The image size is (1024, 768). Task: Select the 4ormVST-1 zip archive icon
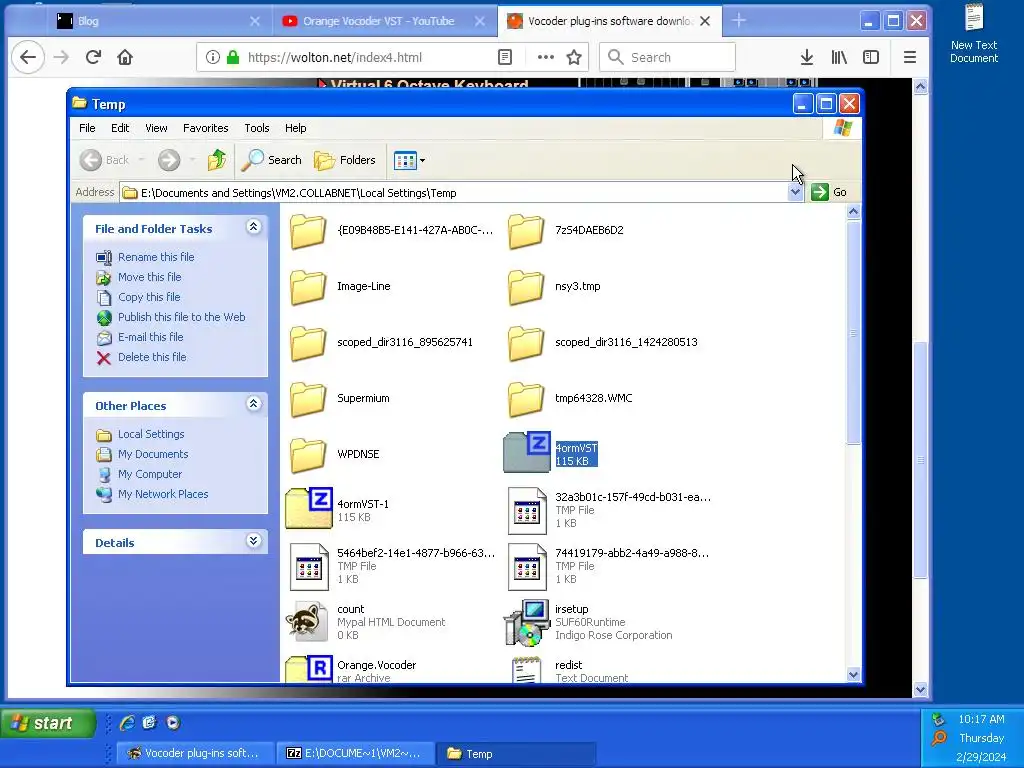[309, 509]
